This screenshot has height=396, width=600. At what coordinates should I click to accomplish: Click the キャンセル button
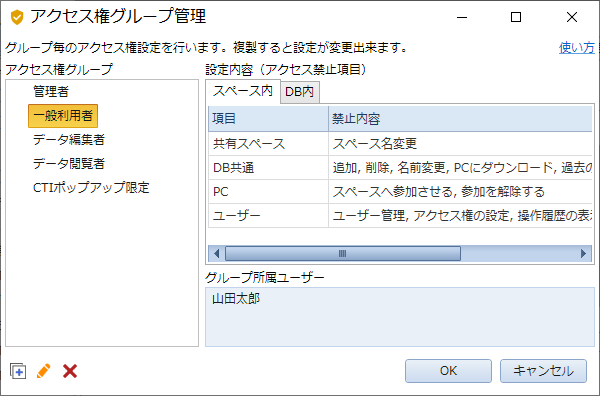(x=543, y=371)
